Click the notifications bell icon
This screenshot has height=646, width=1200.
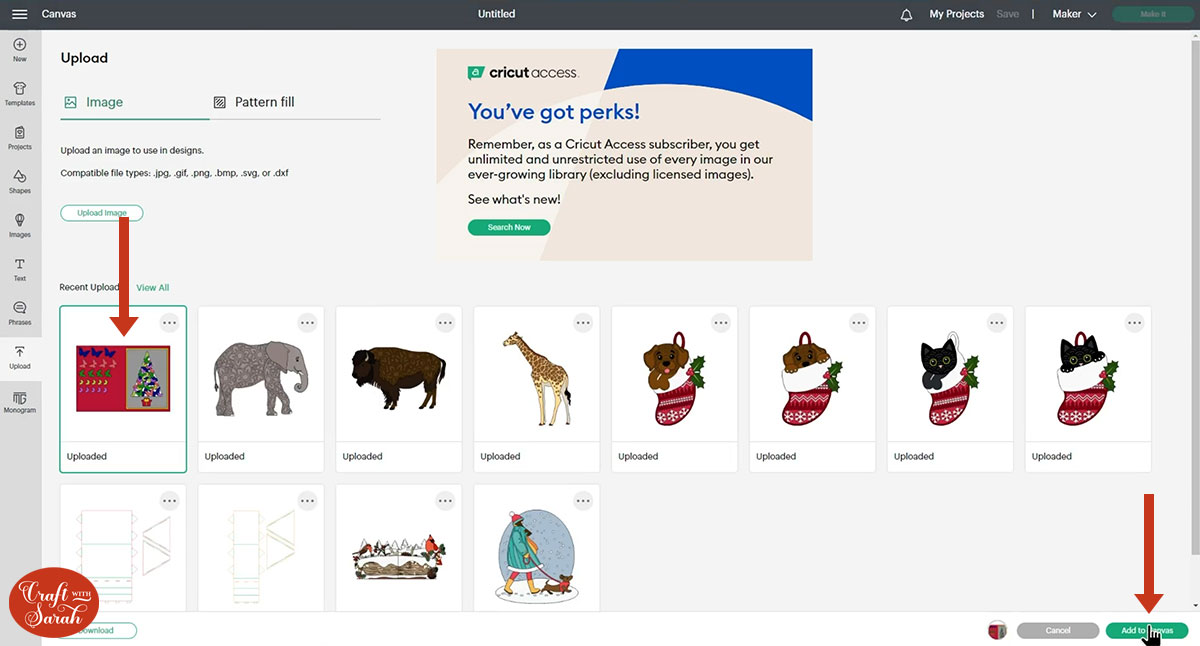coord(906,14)
